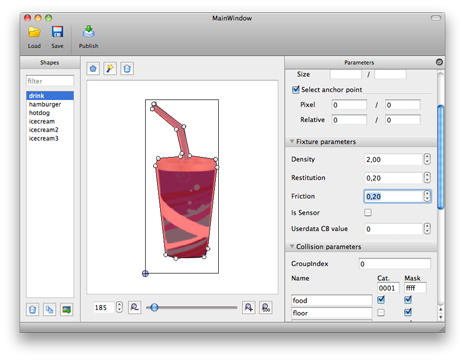
Task: Click the image icon below shapes list
Action: [x=67, y=310]
